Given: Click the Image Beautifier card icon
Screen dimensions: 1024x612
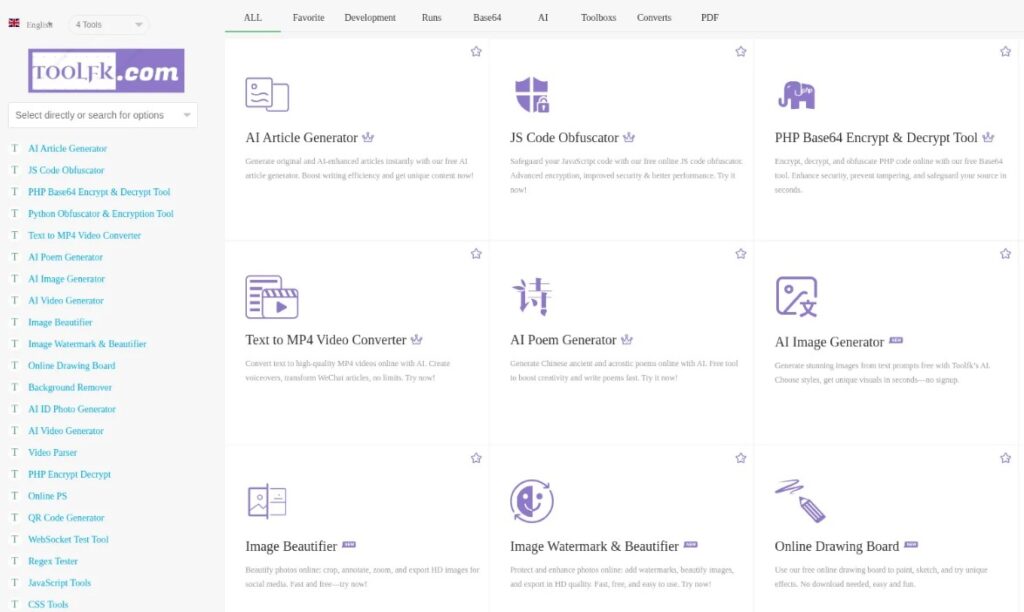Looking at the screenshot, I should click(x=267, y=501).
